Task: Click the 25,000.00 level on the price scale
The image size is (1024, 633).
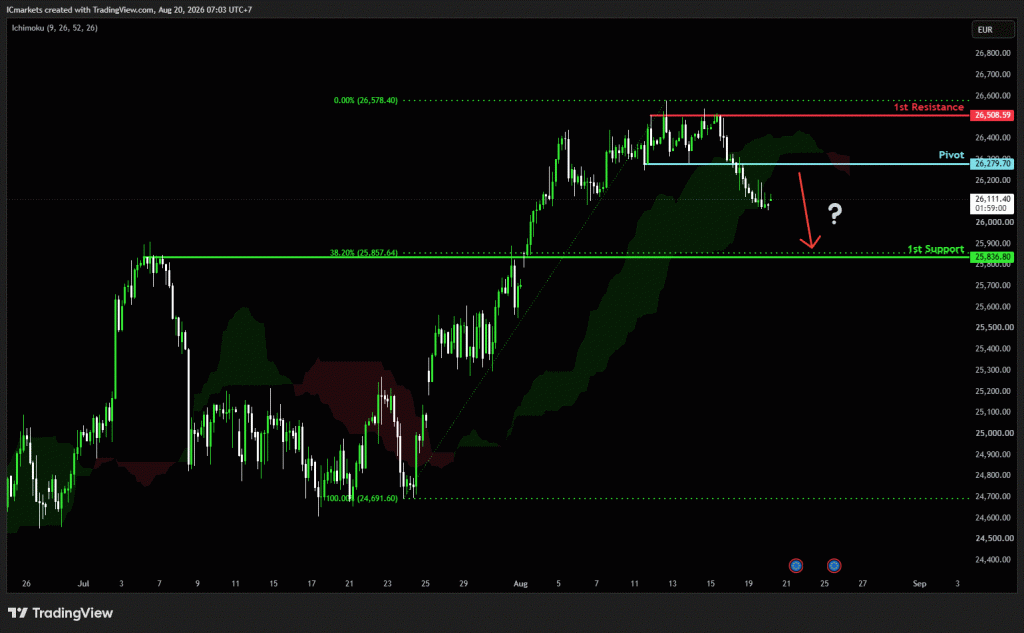Action: pos(993,433)
